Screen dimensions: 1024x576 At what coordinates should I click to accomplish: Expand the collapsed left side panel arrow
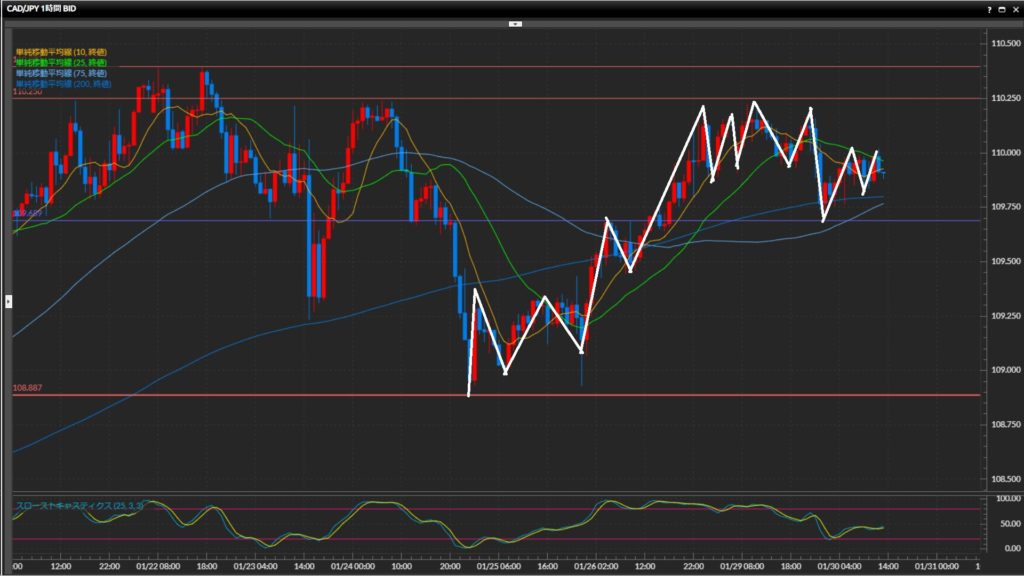(8, 300)
